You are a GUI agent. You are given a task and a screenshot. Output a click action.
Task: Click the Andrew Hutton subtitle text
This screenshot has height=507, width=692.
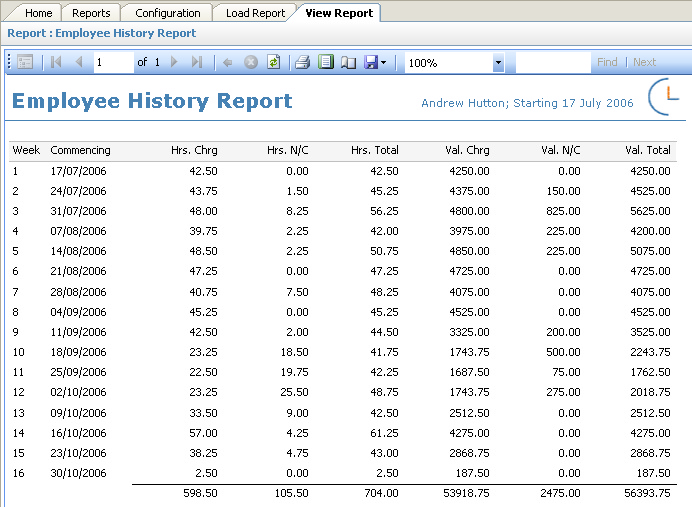click(x=527, y=103)
